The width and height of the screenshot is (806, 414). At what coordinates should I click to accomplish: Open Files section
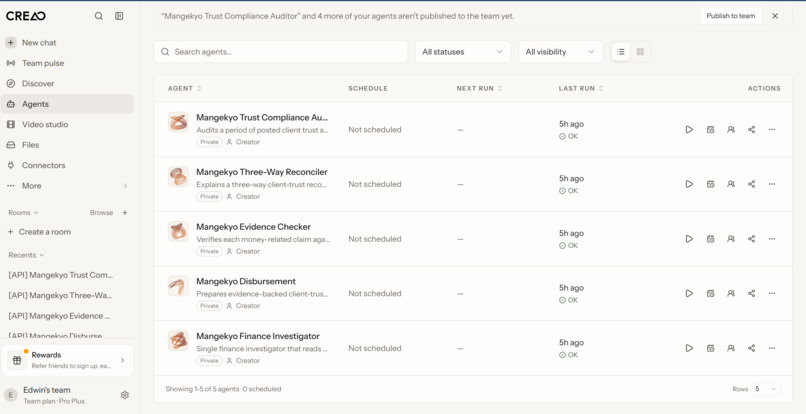click(x=67, y=145)
